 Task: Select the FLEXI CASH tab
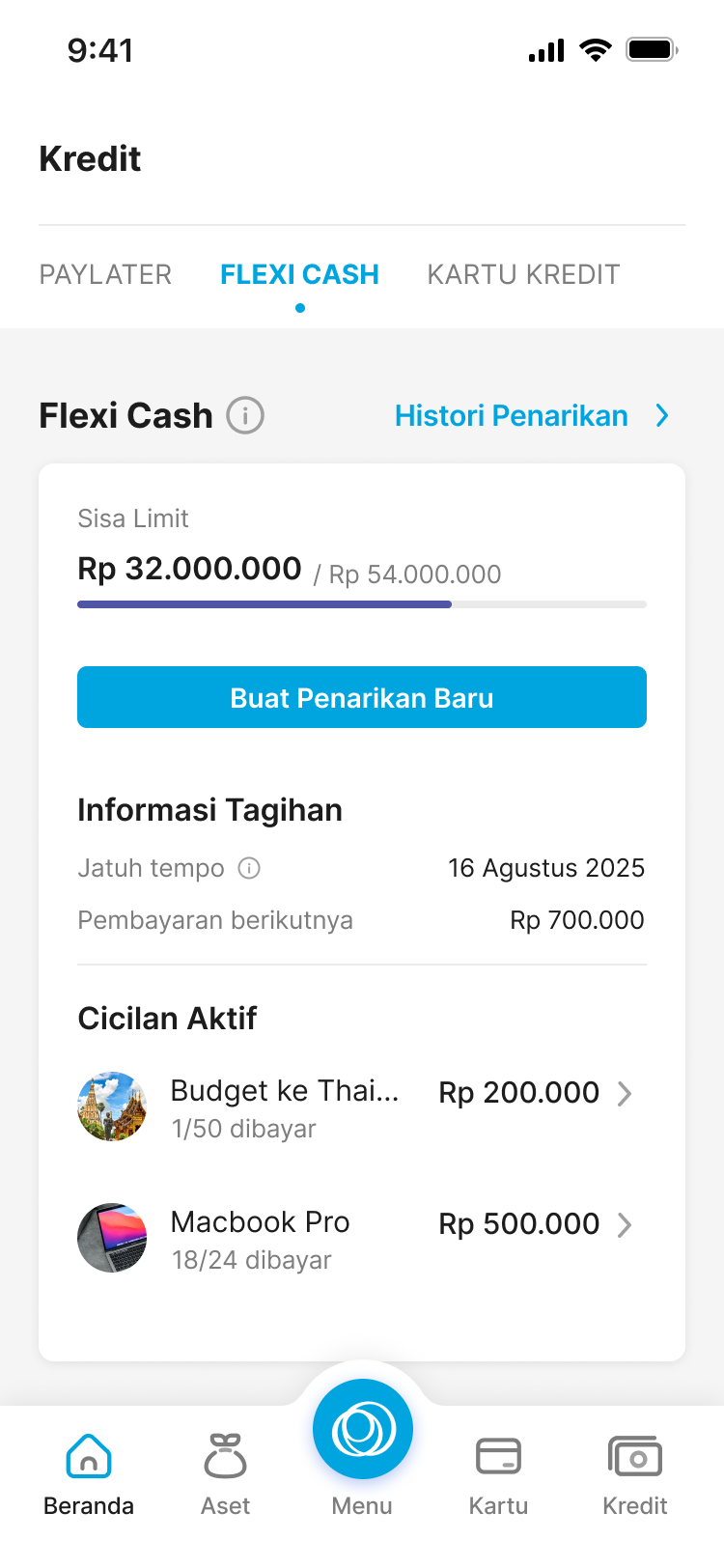tap(299, 275)
